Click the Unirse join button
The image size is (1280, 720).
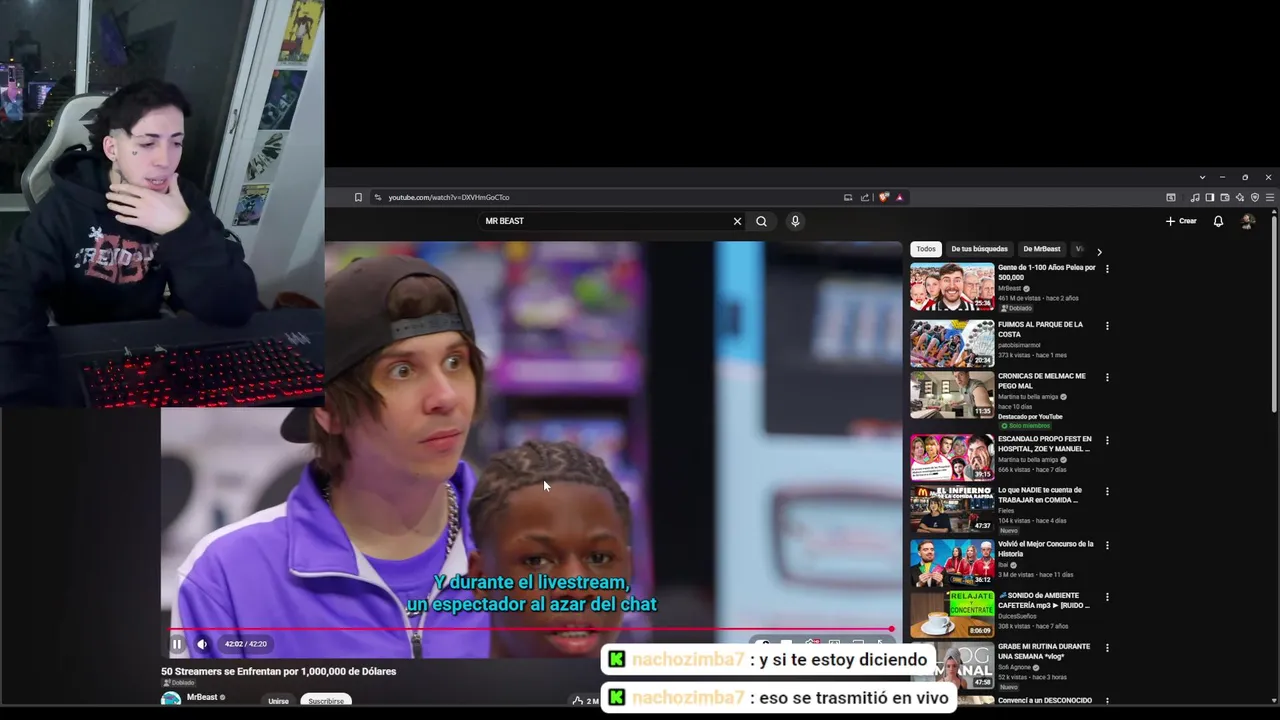pos(278,701)
